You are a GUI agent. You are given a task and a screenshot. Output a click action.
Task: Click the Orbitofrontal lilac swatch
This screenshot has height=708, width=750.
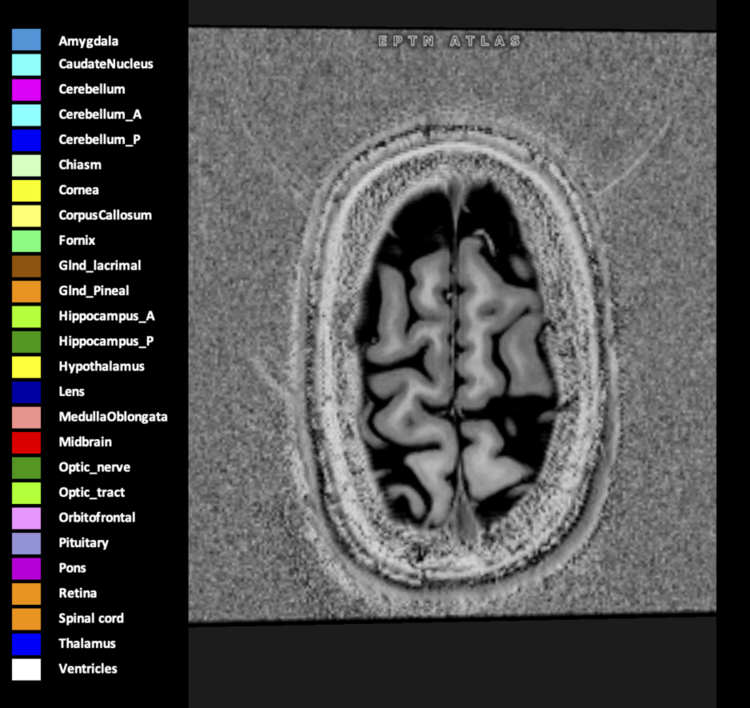click(x=26, y=518)
